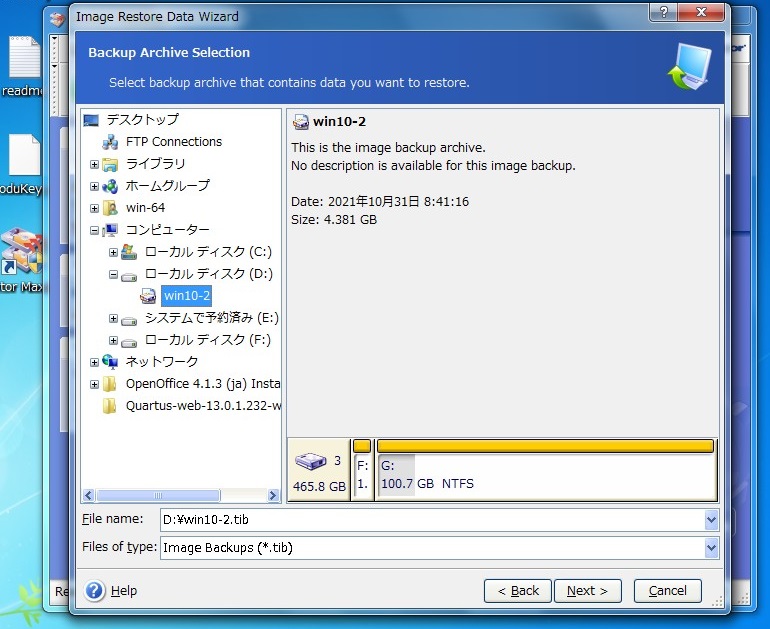Open the Files of type dropdown arrow
770x629 pixels.
pos(711,548)
